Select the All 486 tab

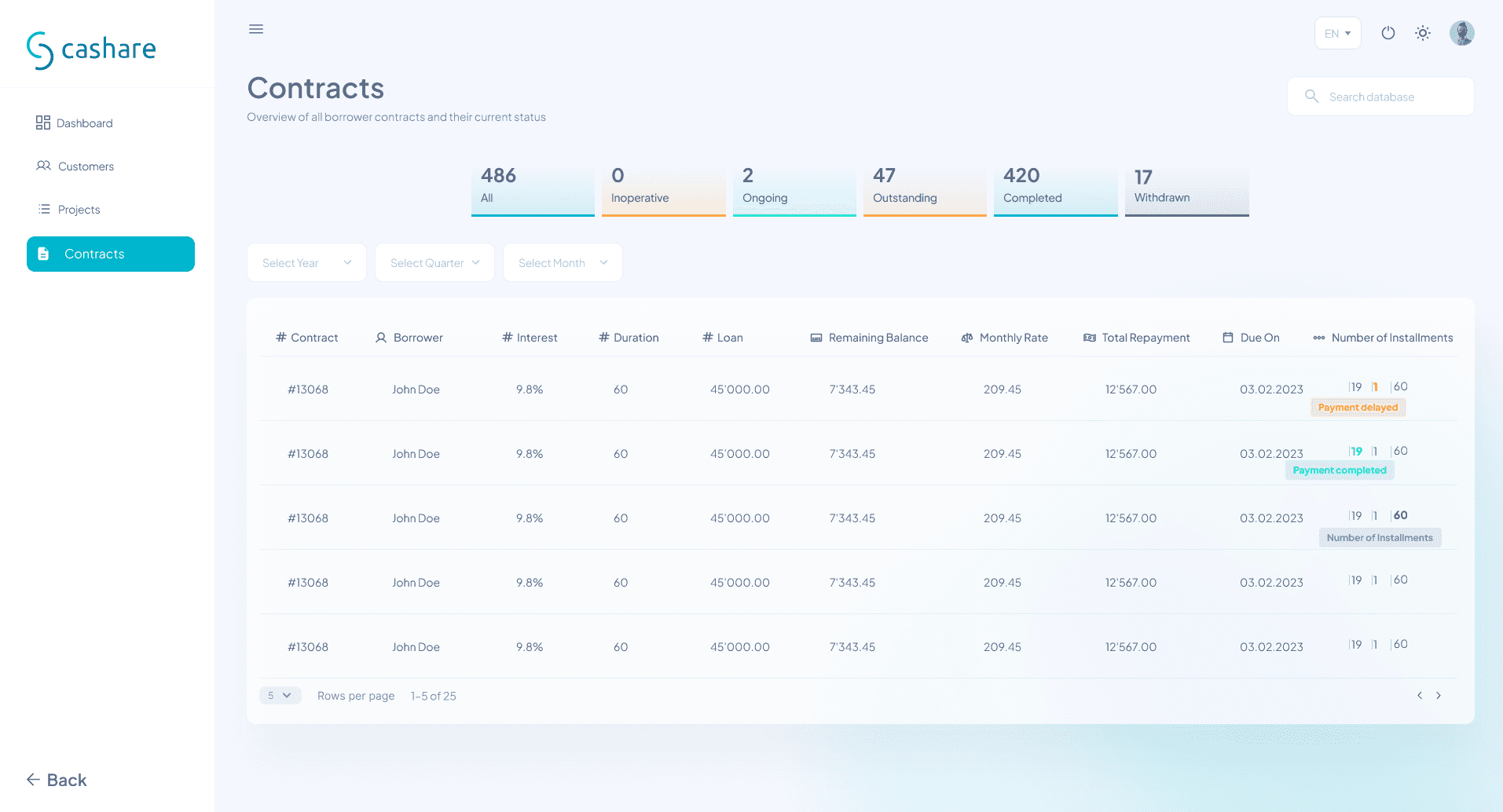pos(533,189)
